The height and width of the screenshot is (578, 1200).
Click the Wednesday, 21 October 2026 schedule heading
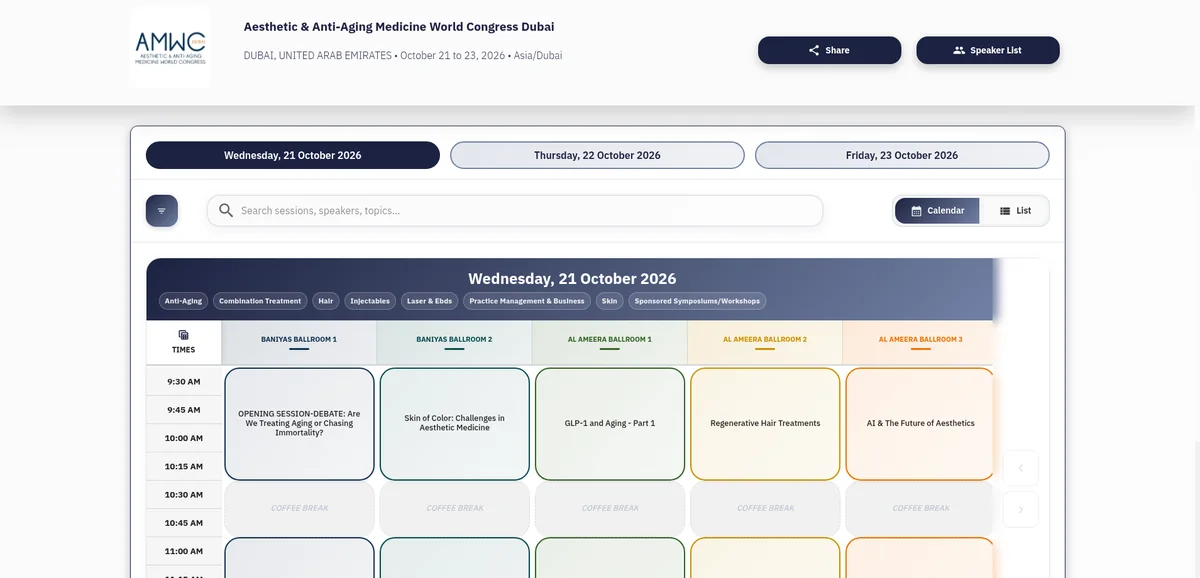coord(572,279)
